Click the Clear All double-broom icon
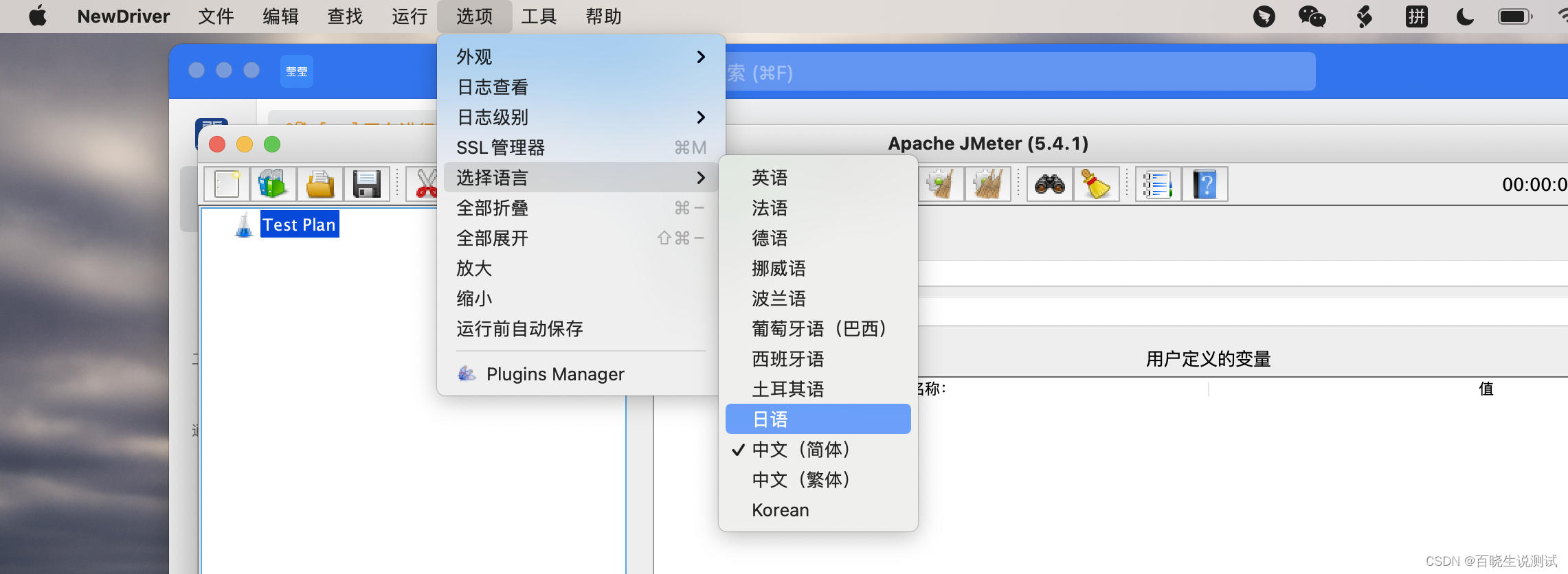Image resolution: width=1568 pixels, height=574 pixels. tap(987, 184)
